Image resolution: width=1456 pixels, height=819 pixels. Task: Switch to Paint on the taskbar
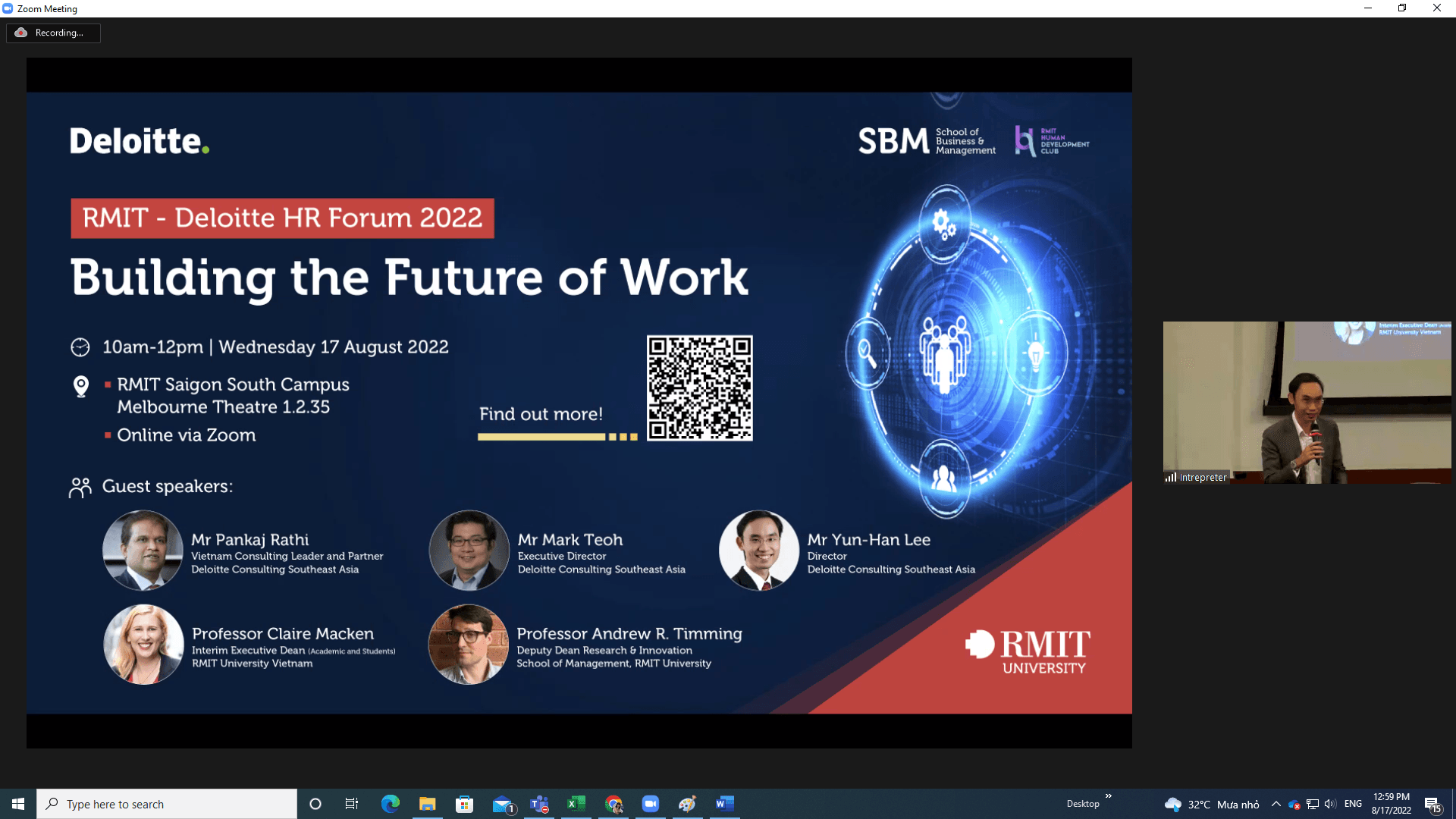(688, 804)
